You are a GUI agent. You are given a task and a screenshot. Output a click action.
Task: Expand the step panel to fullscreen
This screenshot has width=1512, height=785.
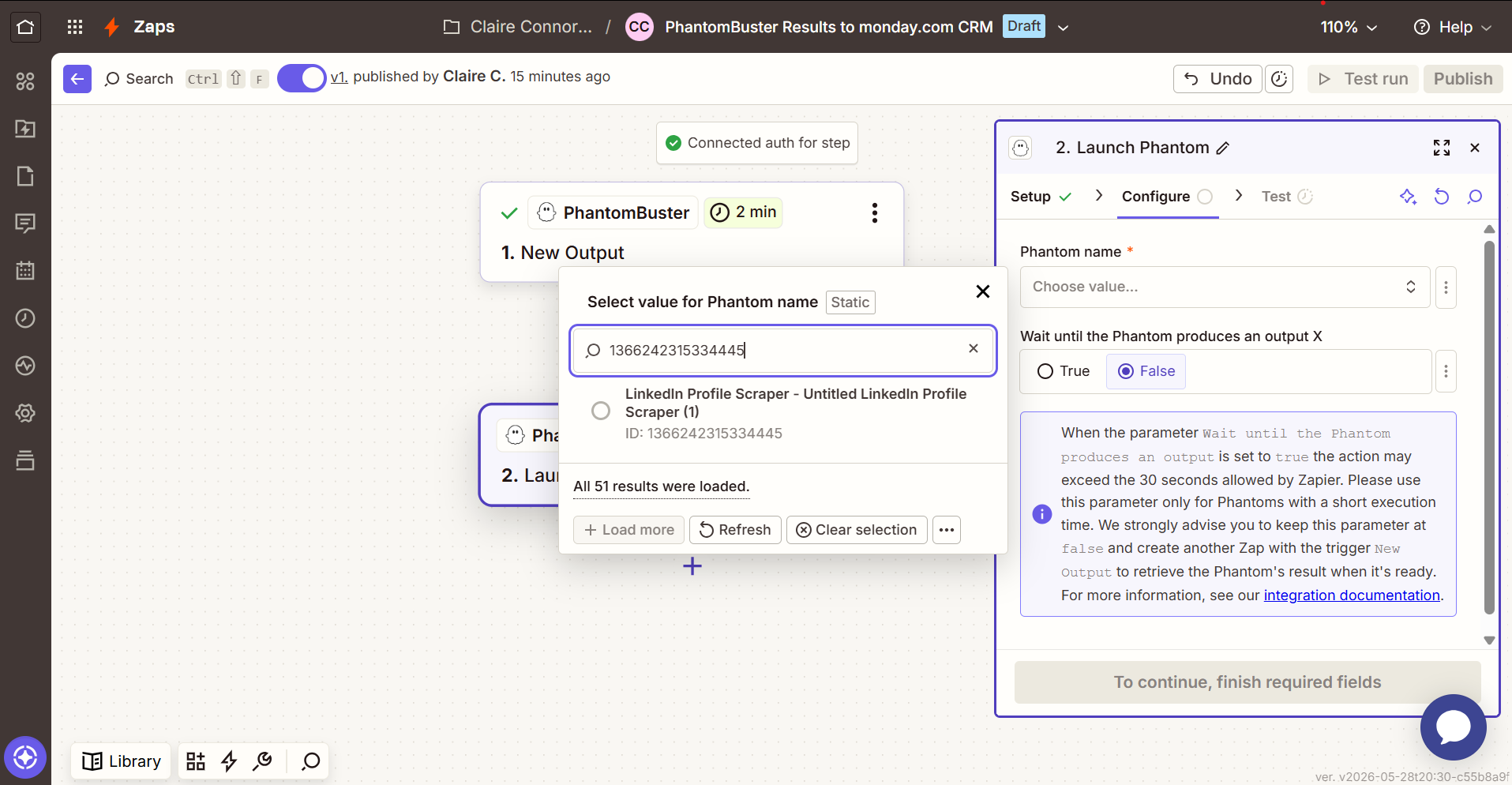pyautogui.click(x=1442, y=148)
